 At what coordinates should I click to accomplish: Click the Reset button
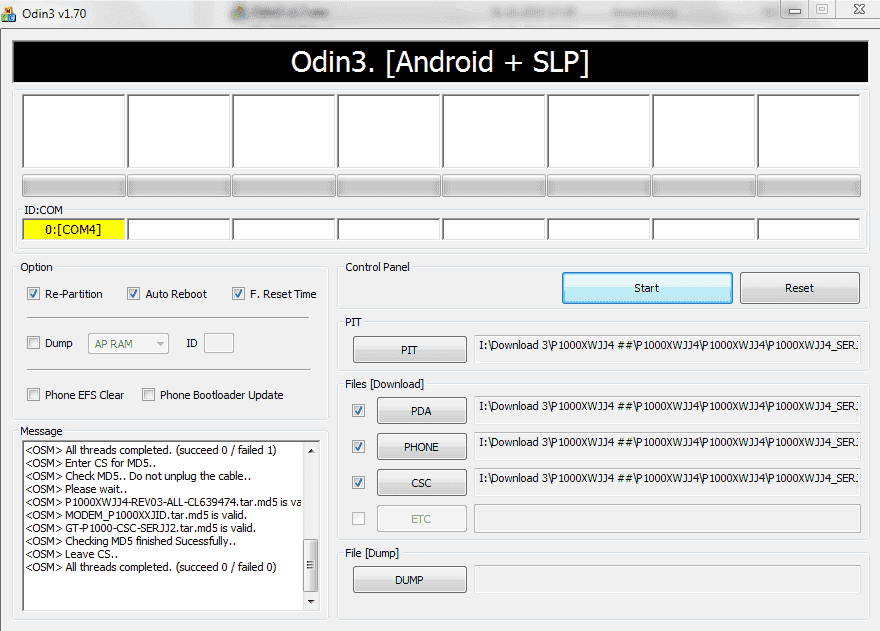(800, 288)
